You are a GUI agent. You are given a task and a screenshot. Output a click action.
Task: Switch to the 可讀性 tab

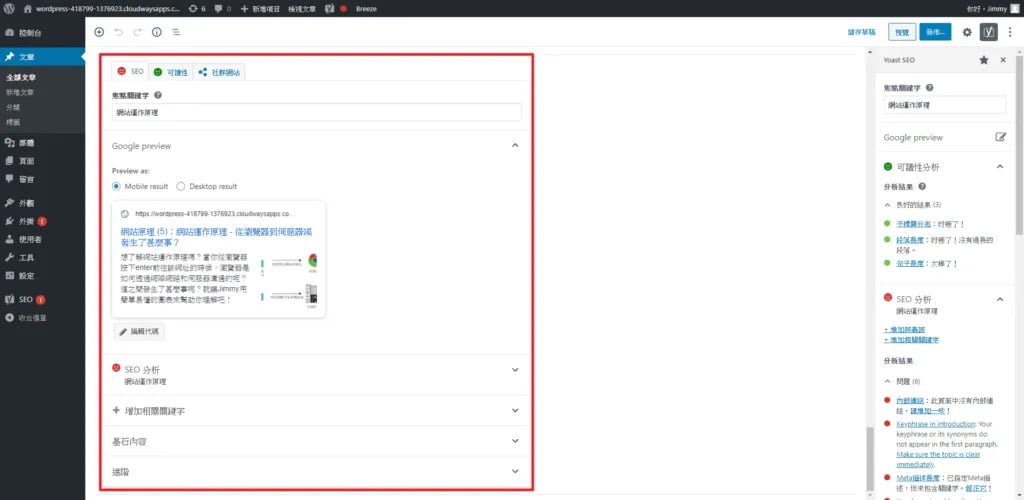171,72
